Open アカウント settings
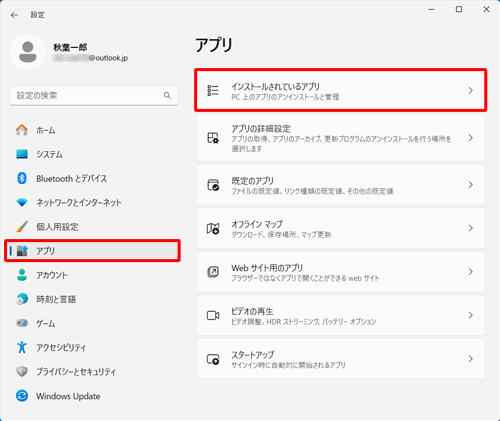This screenshot has width=500, height=421. click(93, 275)
